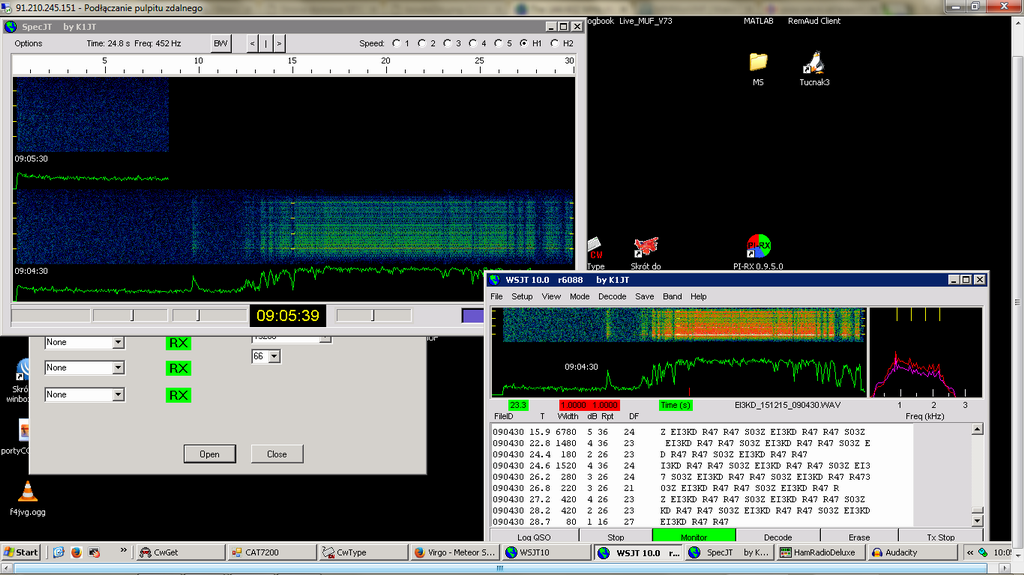Click the left arrow button in SpecJT
This screenshot has height=575, width=1024.
tap(253, 43)
